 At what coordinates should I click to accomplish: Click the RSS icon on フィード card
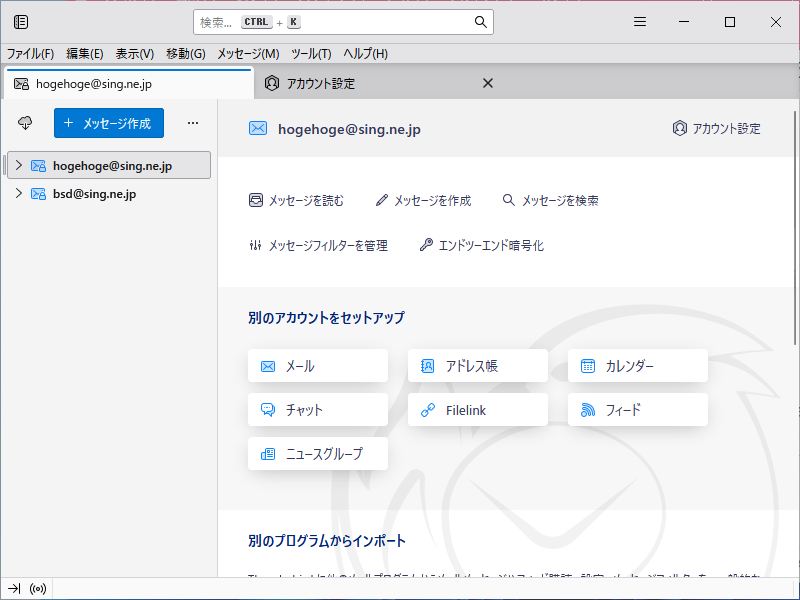tap(588, 410)
